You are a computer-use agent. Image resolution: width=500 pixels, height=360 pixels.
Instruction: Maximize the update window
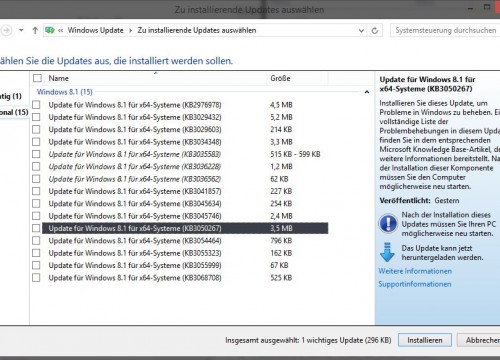tap(487, 7)
